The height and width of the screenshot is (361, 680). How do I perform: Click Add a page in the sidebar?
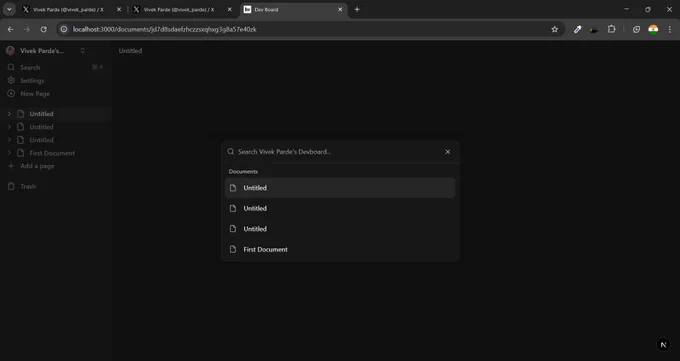[56, 166]
